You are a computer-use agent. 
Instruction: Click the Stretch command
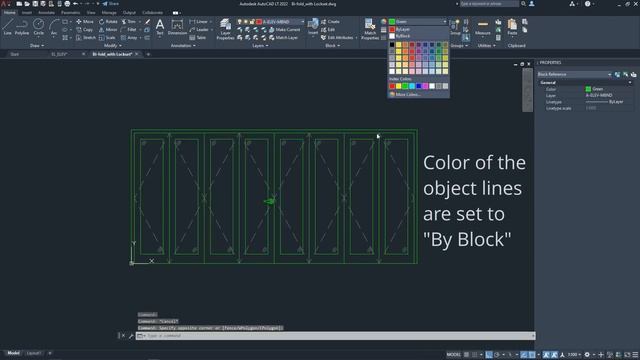coord(86,38)
